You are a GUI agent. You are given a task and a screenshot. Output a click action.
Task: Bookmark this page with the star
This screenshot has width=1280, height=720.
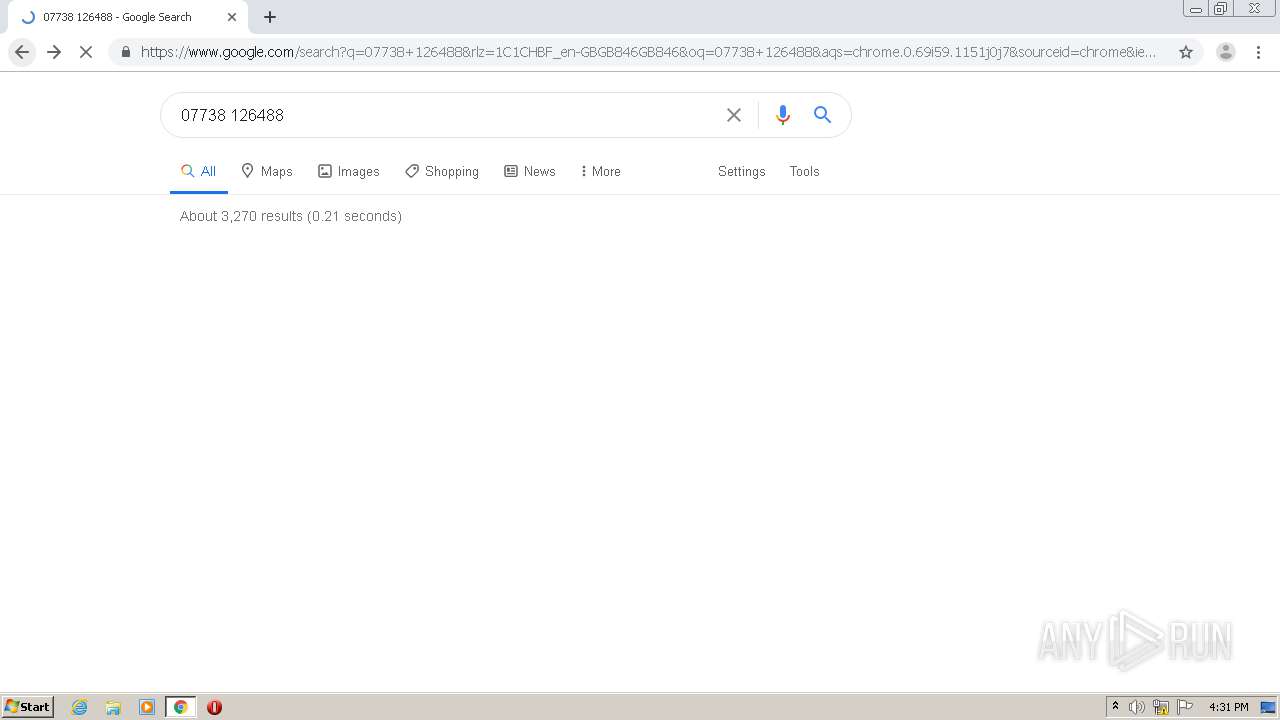coord(1186,52)
